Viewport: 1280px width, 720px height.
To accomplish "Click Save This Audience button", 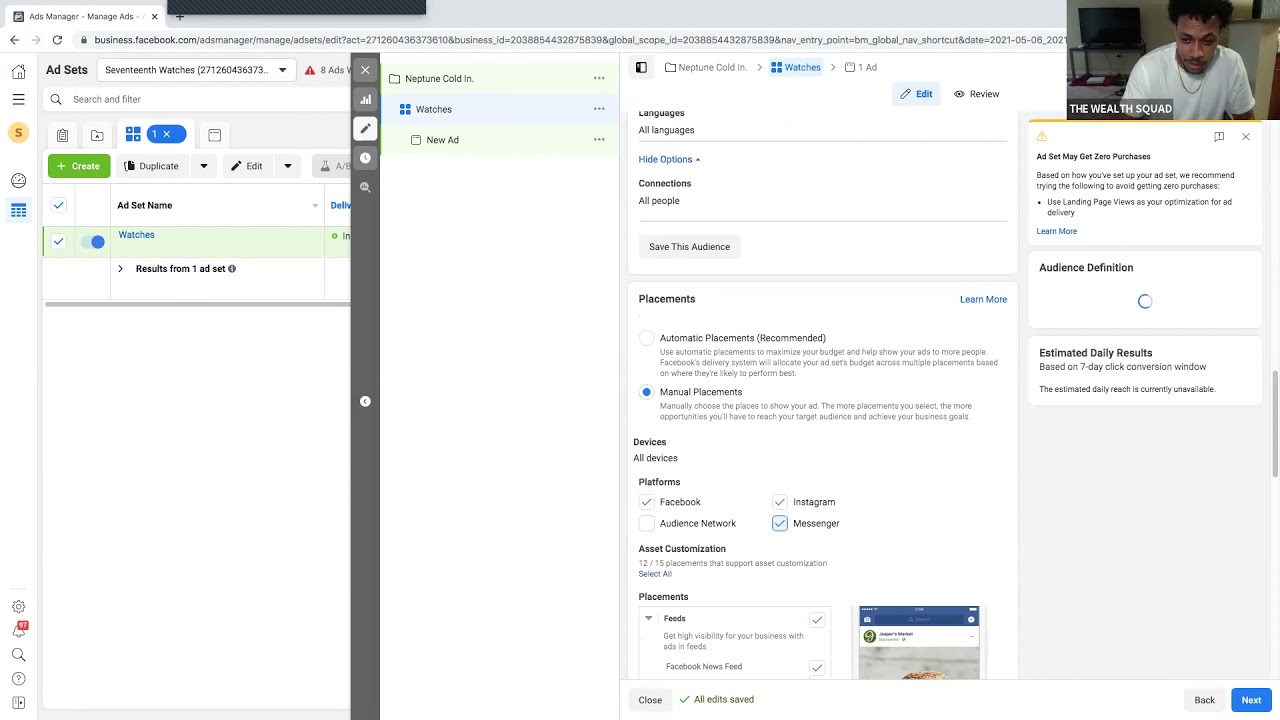I will click(689, 247).
